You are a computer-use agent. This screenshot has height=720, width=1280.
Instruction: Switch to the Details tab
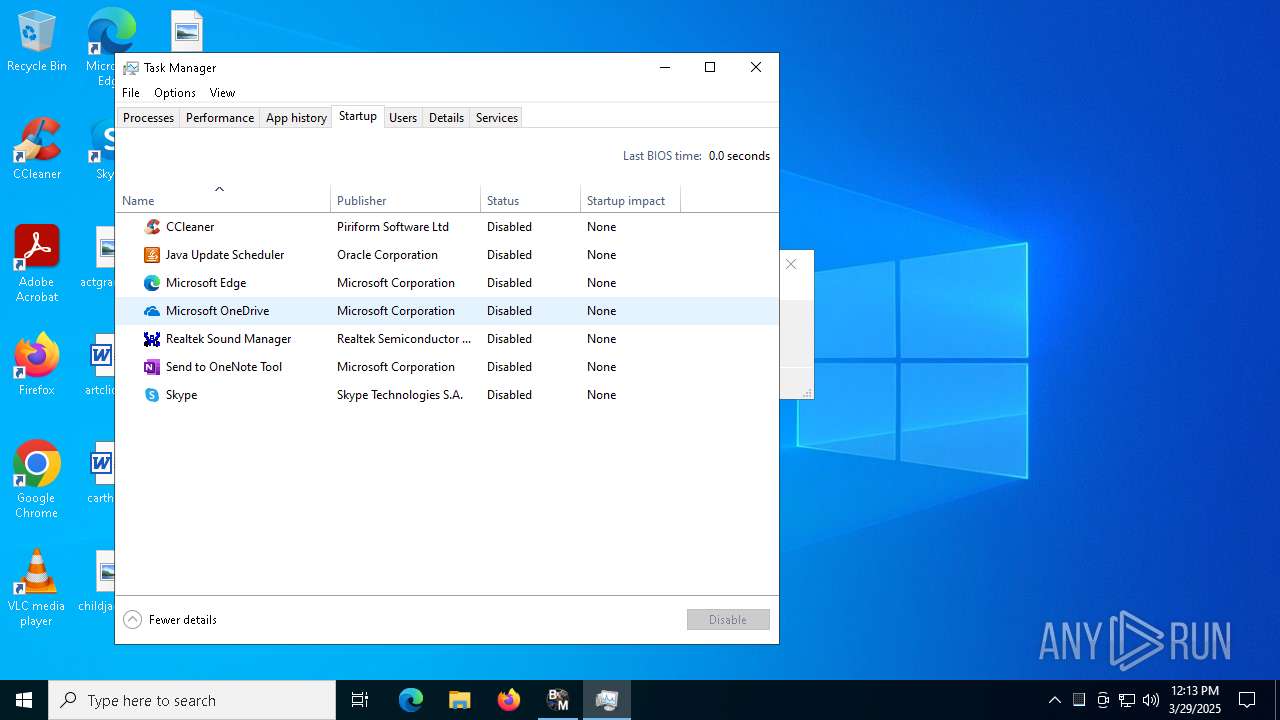[x=446, y=118]
